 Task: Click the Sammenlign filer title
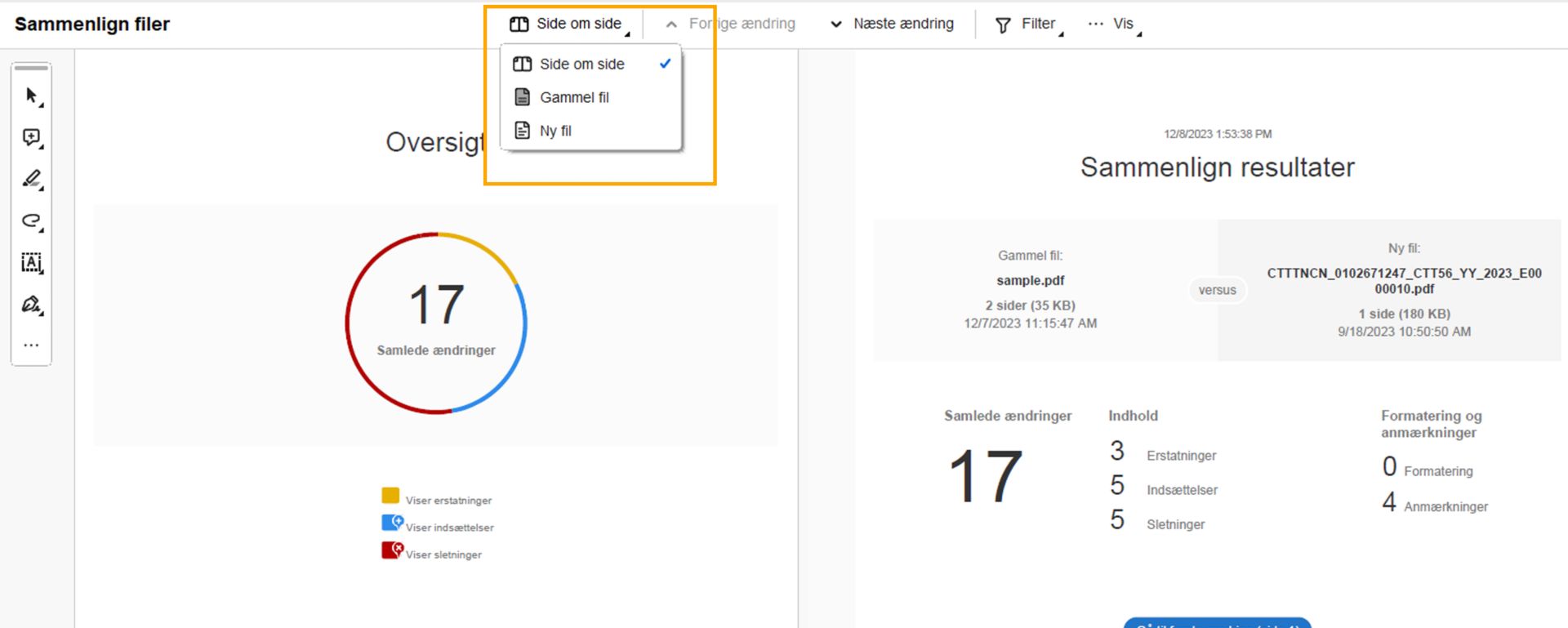tap(92, 24)
